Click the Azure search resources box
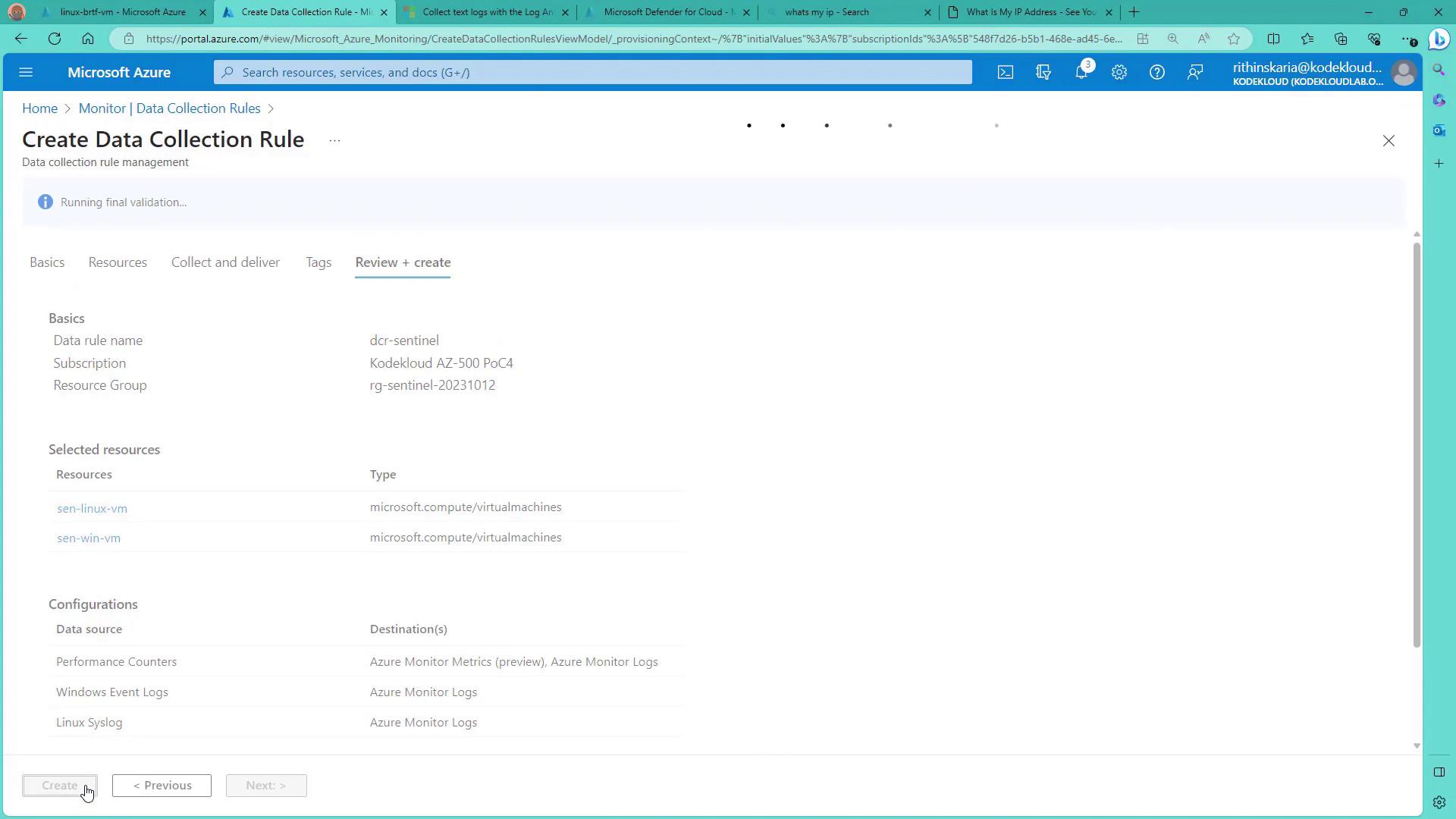The image size is (1456, 819). point(591,73)
